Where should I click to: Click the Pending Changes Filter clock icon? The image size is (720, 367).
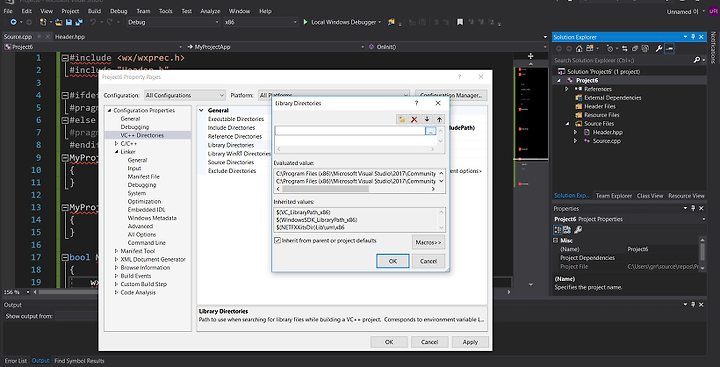point(610,49)
